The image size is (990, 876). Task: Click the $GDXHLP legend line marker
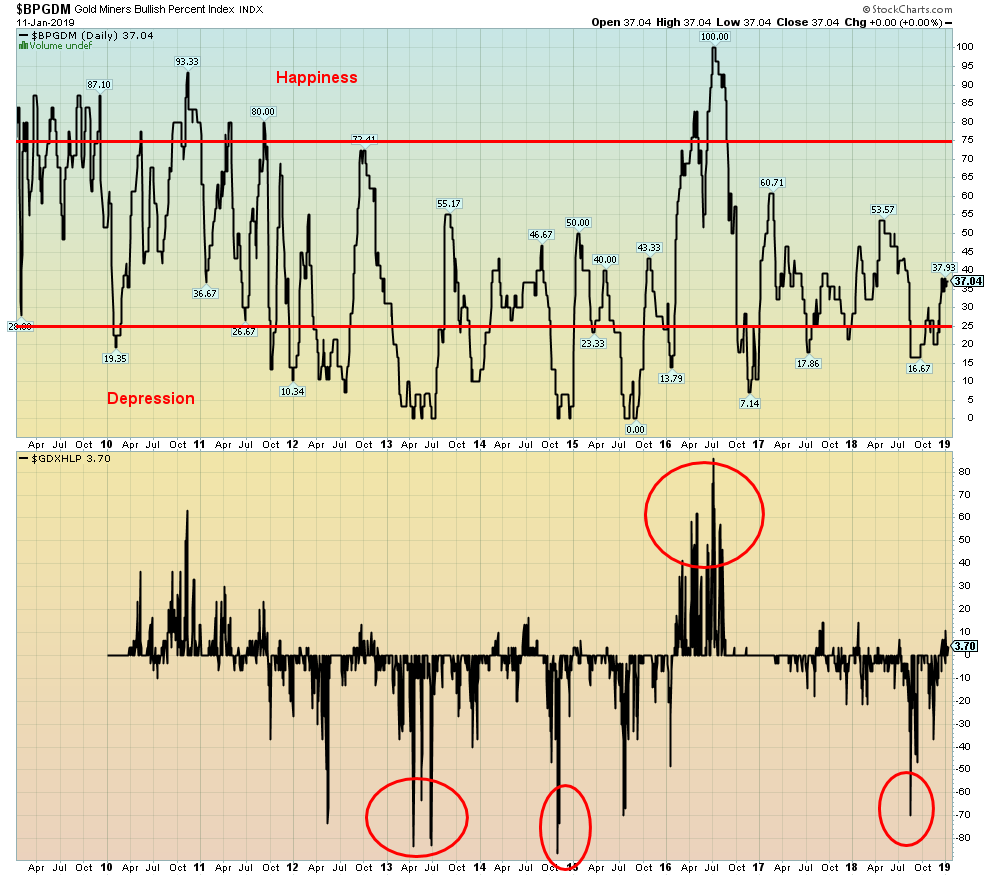click(24, 457)
